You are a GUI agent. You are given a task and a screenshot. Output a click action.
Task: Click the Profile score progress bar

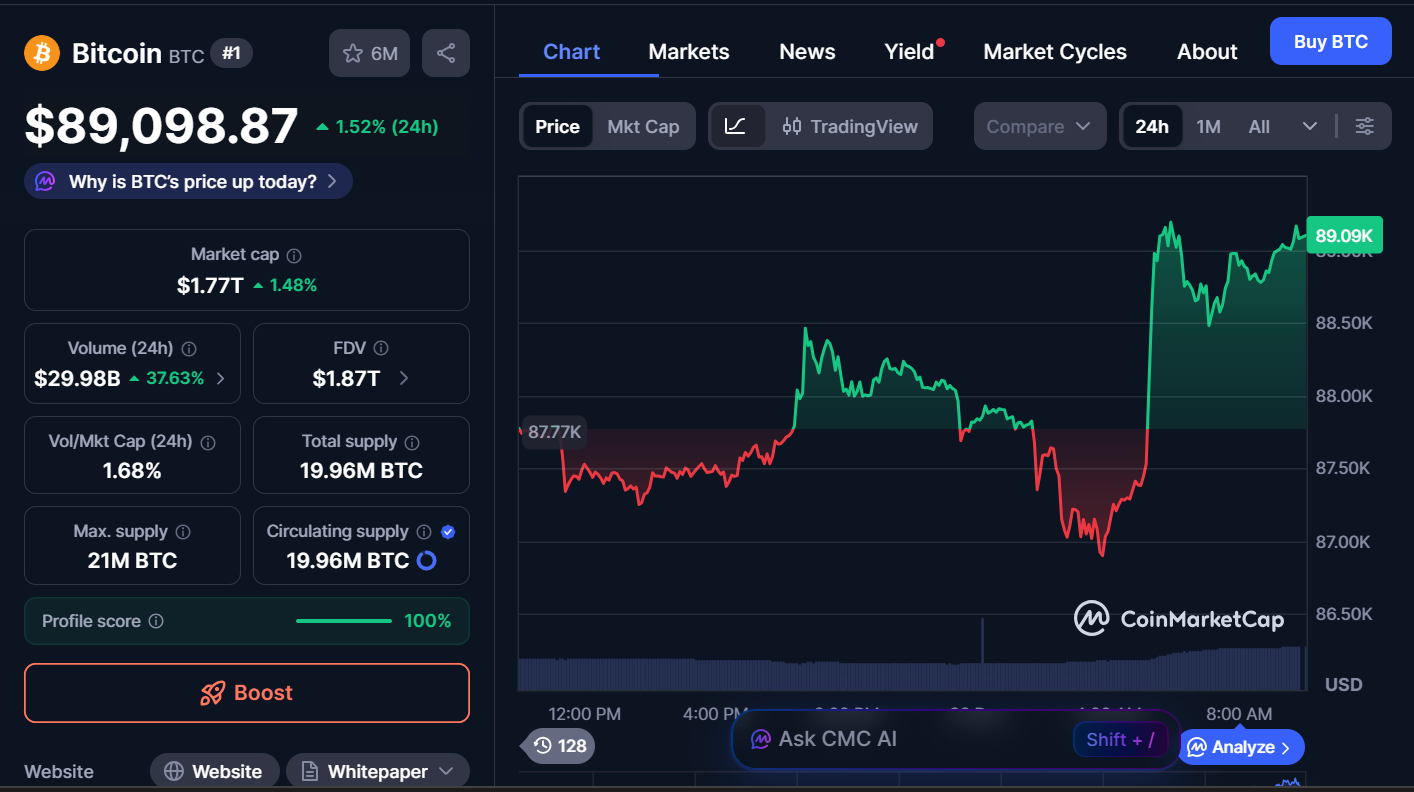click(x=344, y=620)
